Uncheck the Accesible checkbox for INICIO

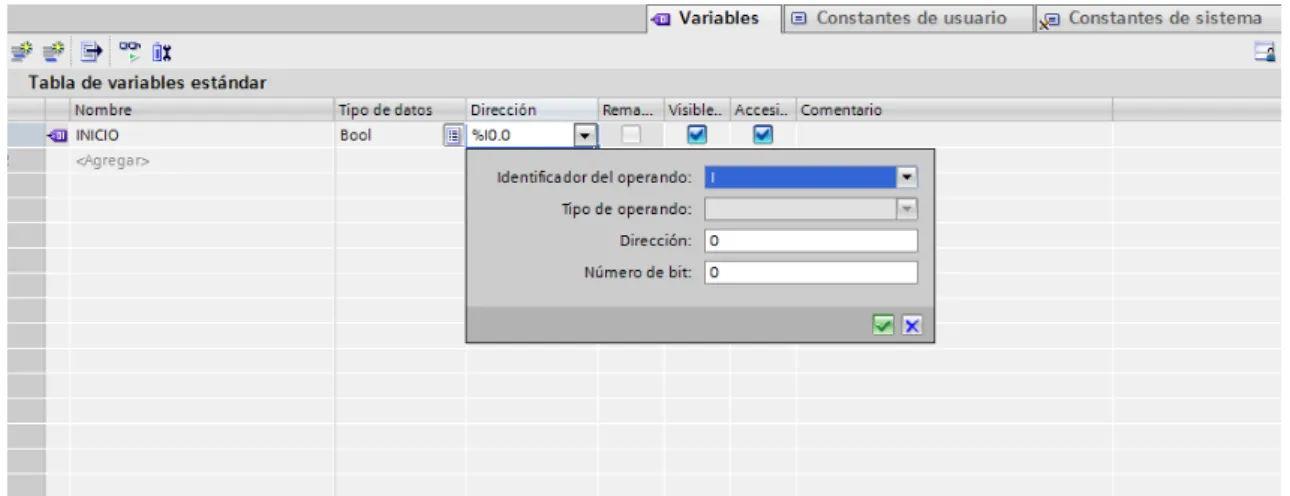point(762,134)
